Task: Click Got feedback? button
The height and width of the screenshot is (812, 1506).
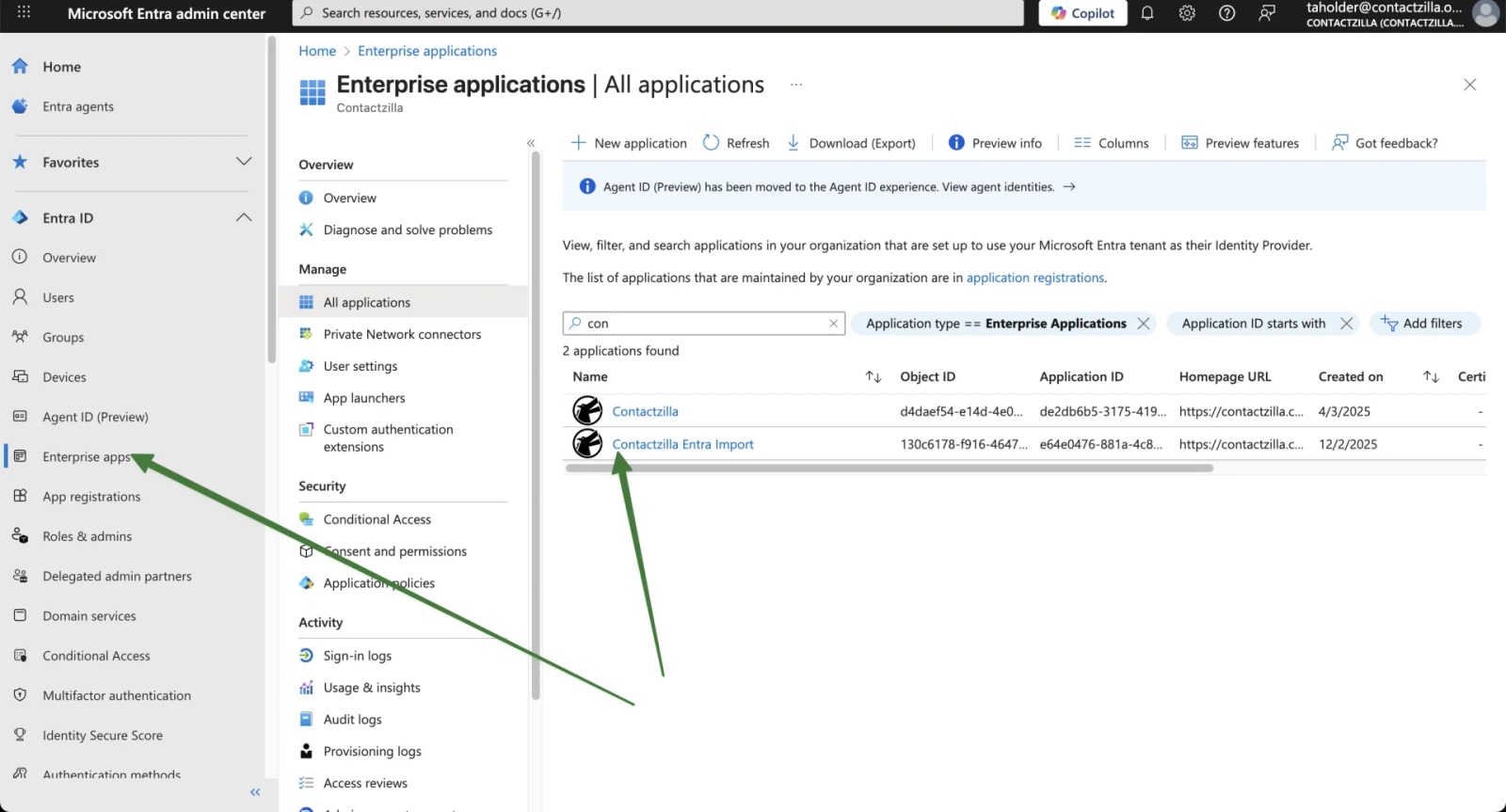Action: point(1385,143)
